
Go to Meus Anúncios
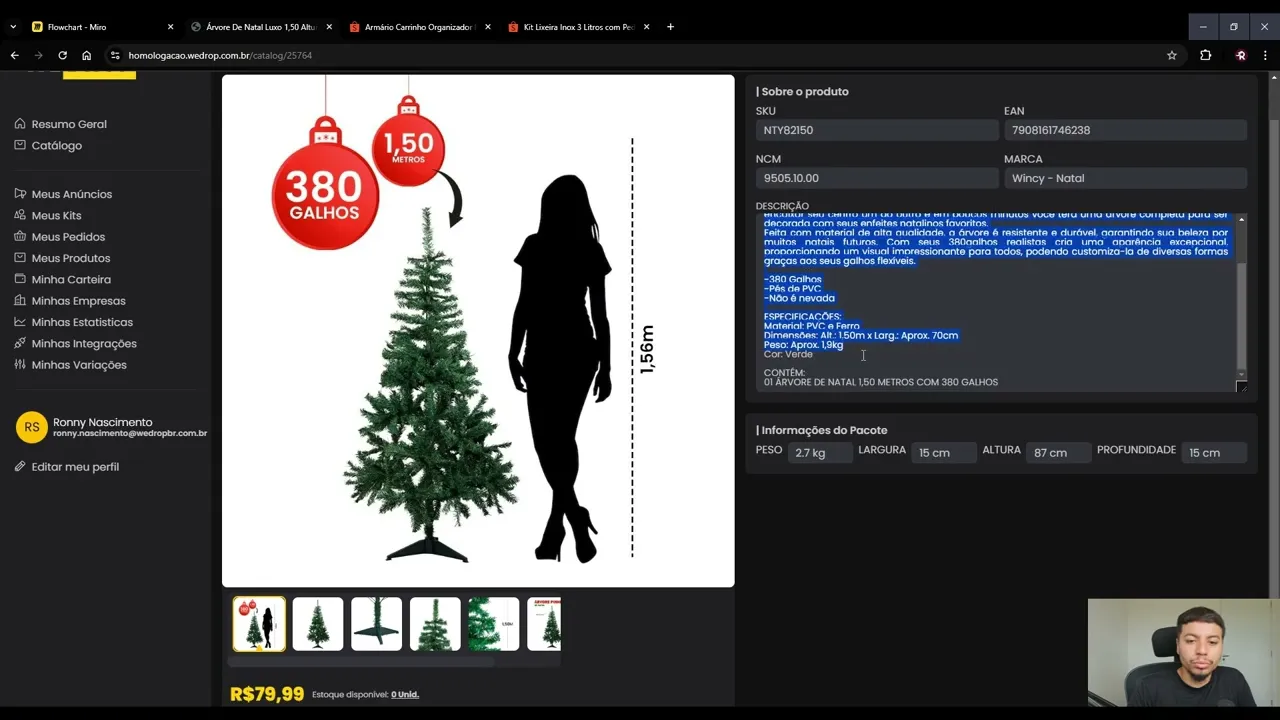(72, 194)
